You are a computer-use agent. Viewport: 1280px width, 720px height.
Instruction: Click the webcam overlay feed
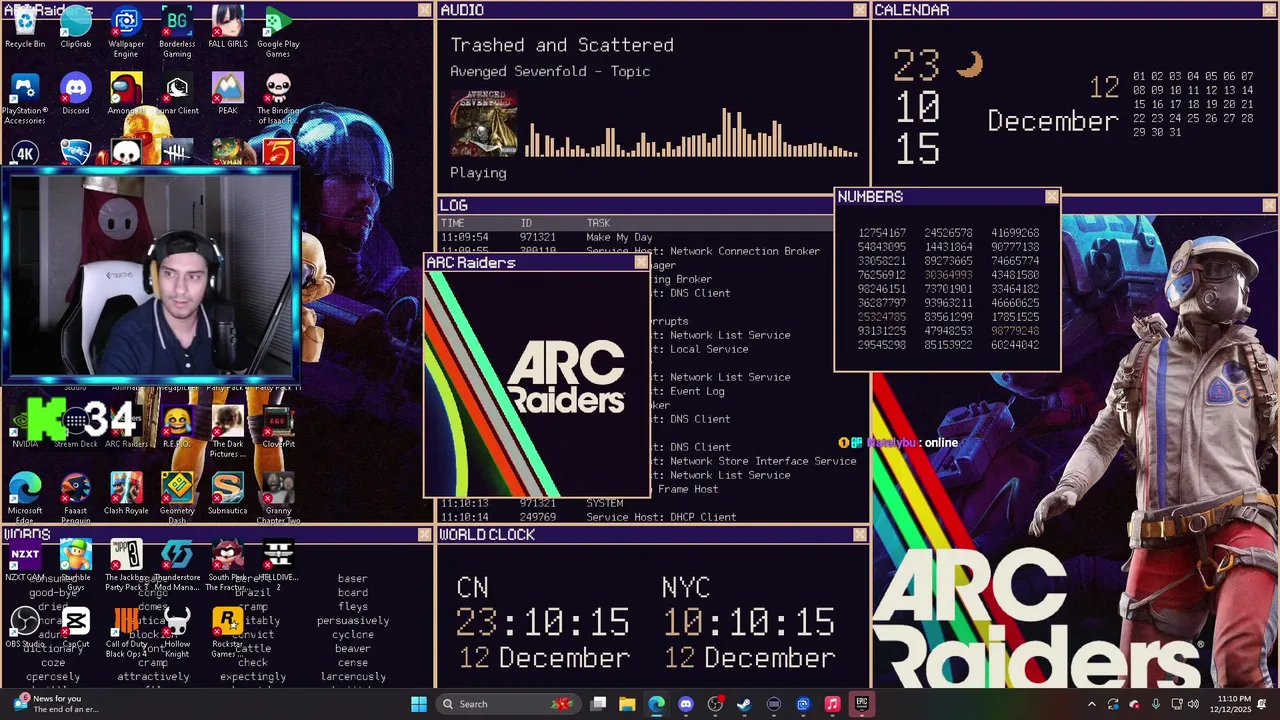150,275
